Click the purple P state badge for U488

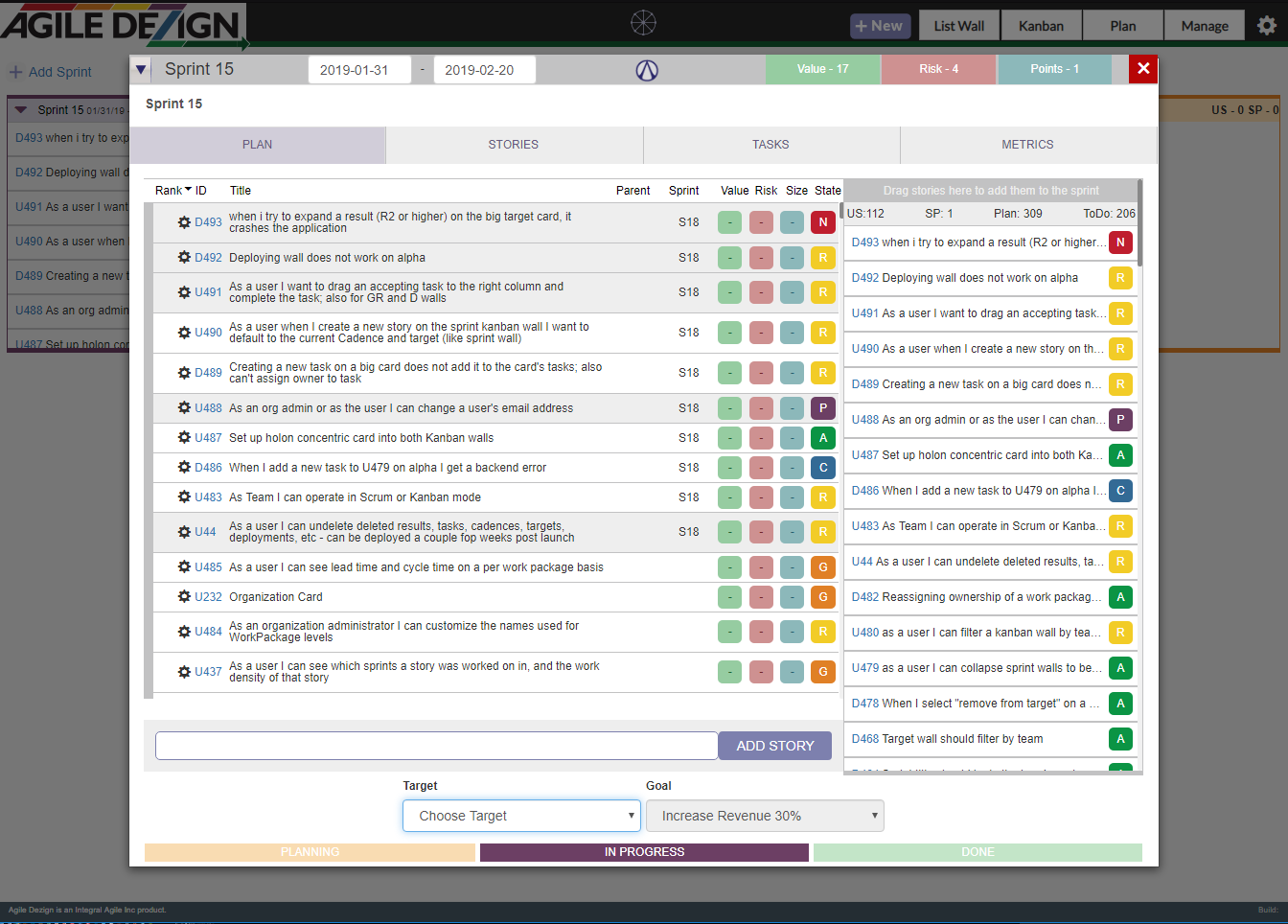point(822,408)
